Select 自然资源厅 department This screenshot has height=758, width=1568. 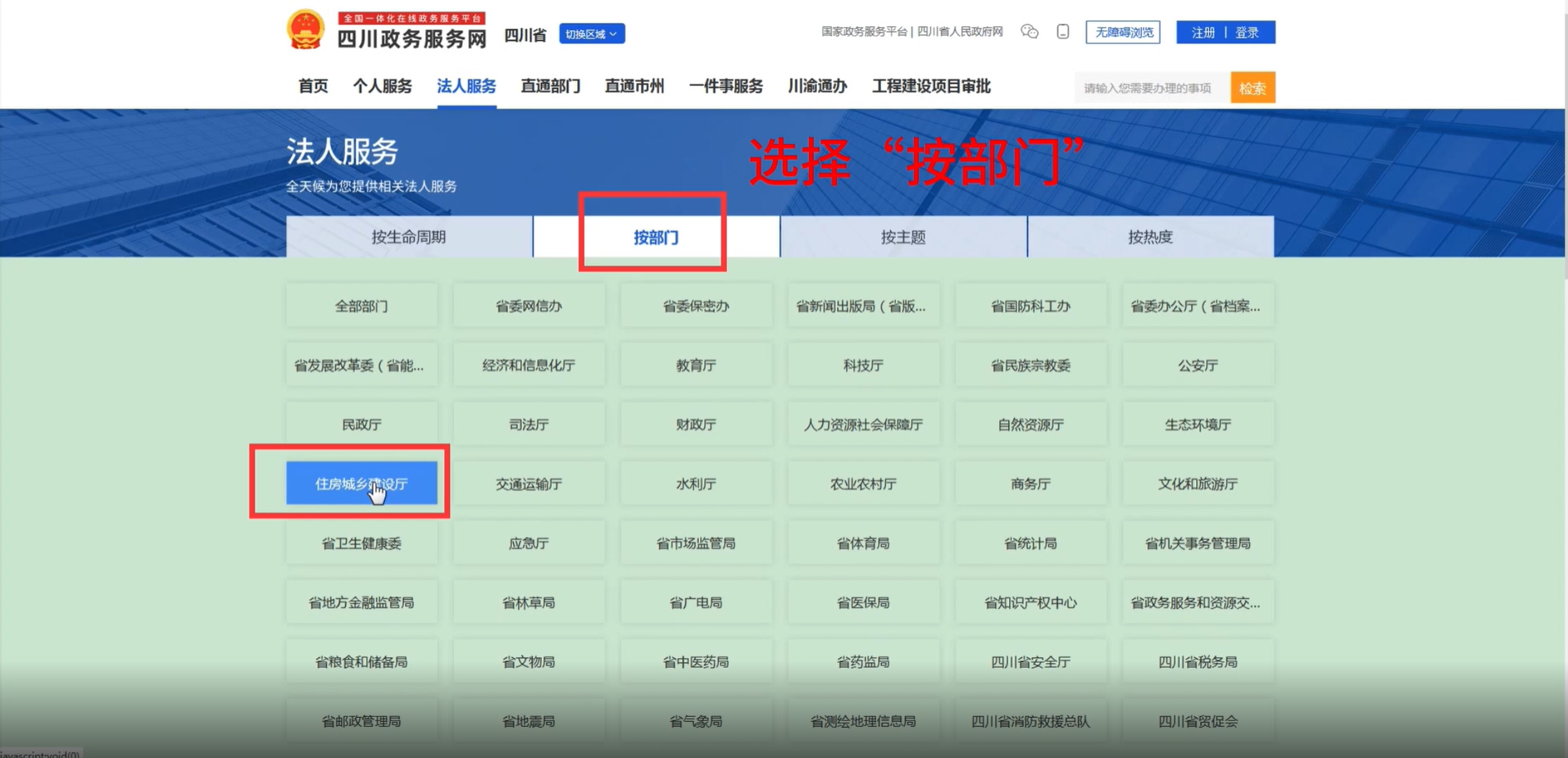tap(1030, 424)
